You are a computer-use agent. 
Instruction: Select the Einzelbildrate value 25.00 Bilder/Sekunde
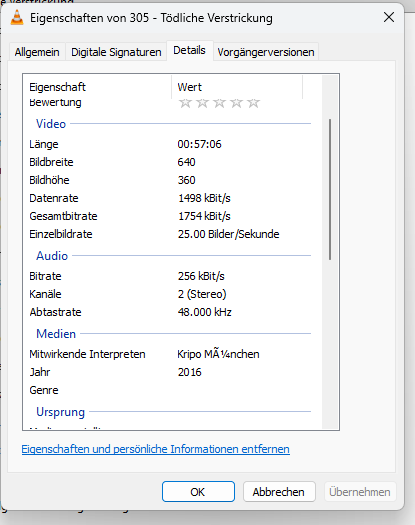coord(228,234)
